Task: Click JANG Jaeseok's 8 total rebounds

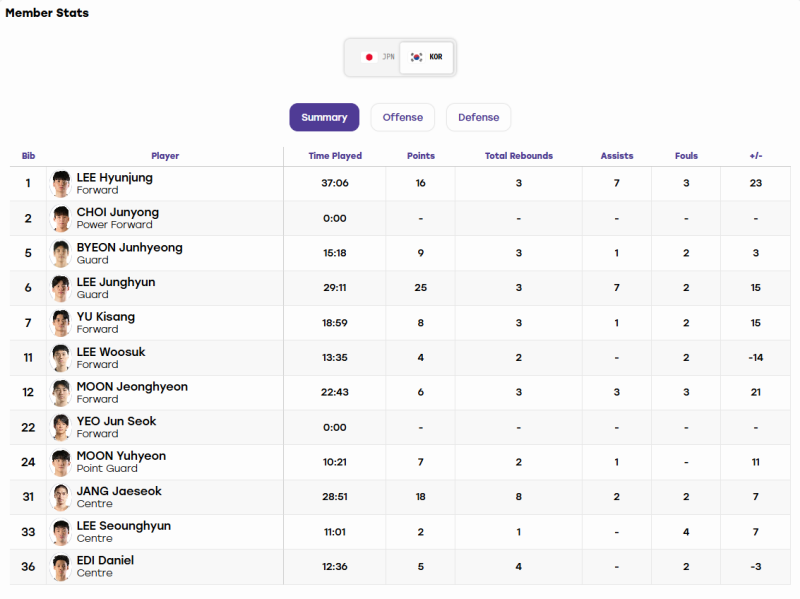Action: coord(518,497)
